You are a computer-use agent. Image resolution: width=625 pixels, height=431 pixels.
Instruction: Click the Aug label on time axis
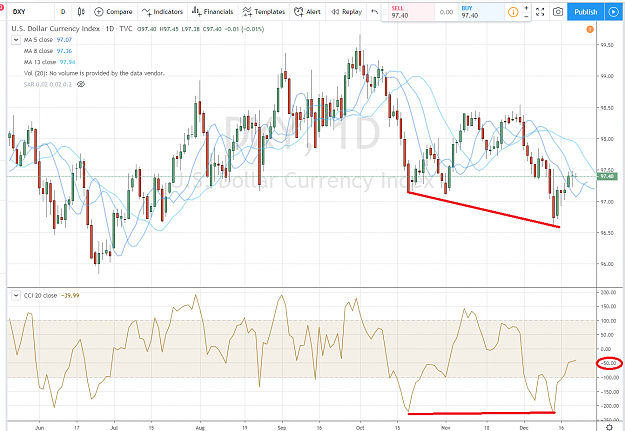pos(200,427)
